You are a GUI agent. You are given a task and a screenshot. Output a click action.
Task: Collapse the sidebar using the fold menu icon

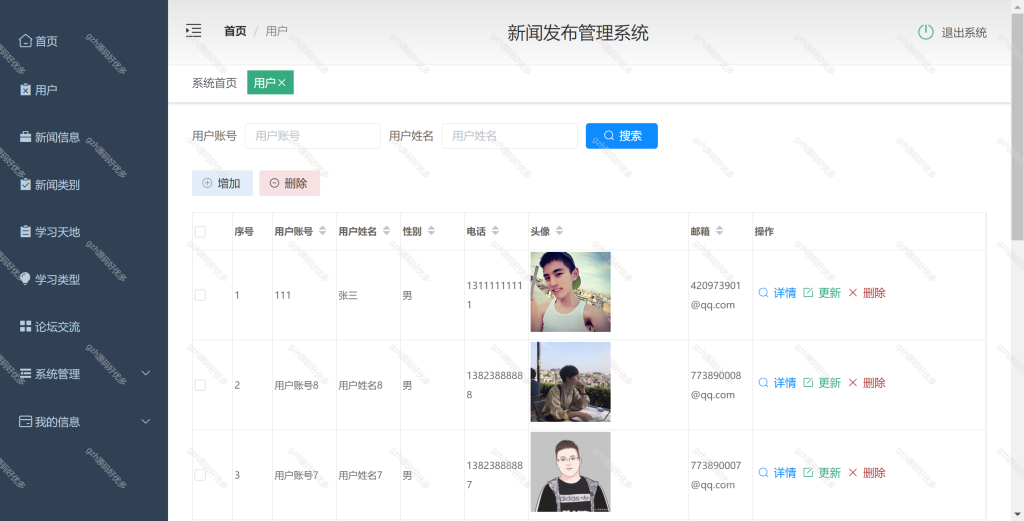click(x=193, y=31)
